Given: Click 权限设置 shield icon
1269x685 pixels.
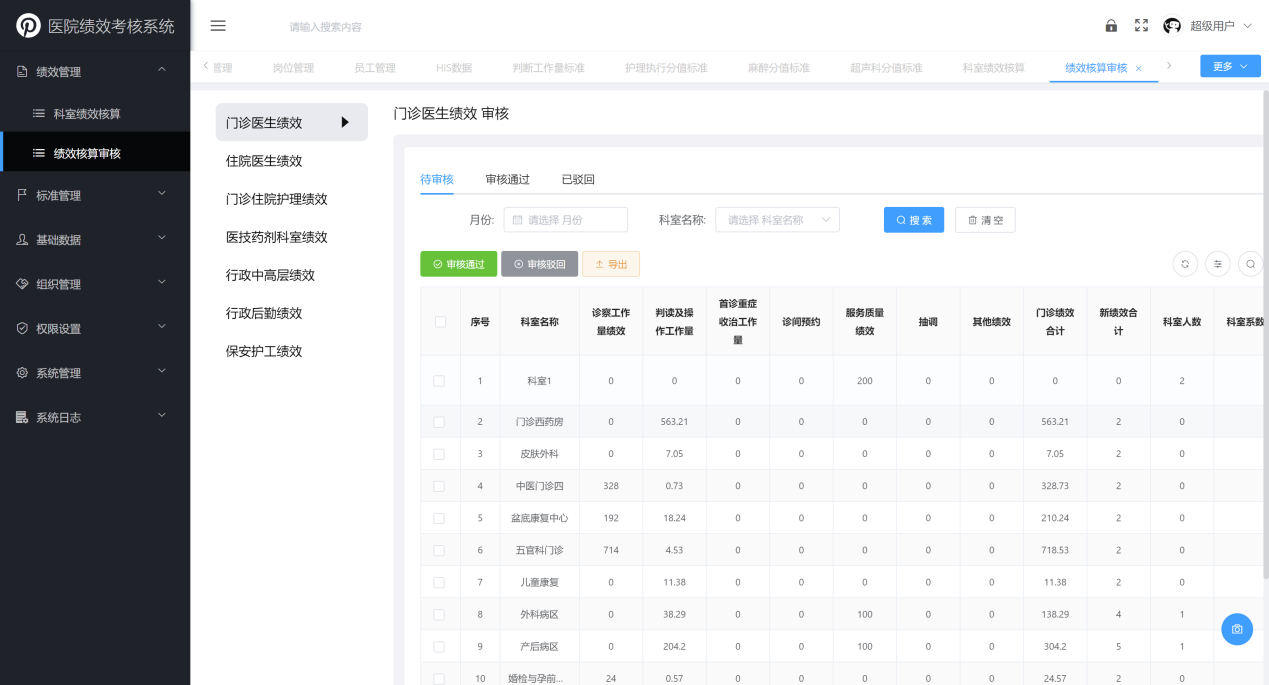Looking at the screenshot, I should [x=22, y=329].
